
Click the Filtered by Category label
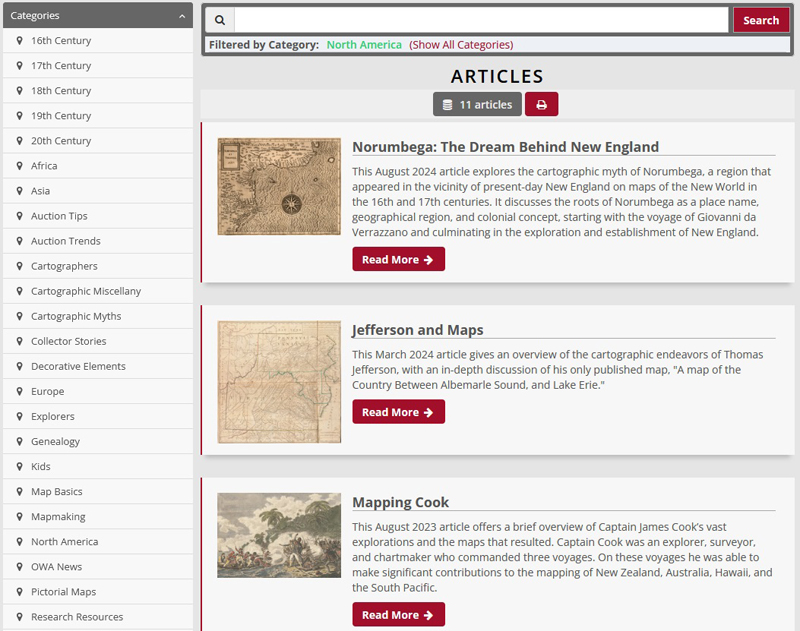click(264, 45)
